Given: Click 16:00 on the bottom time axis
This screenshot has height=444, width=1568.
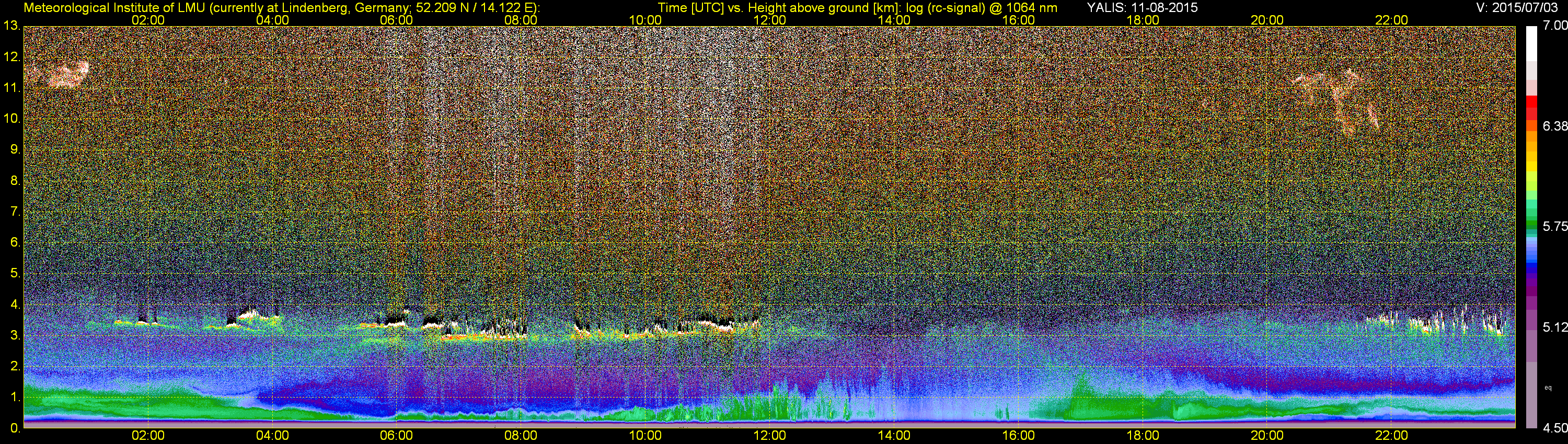Looking at the screenshot, I should tap(1018, 436).
